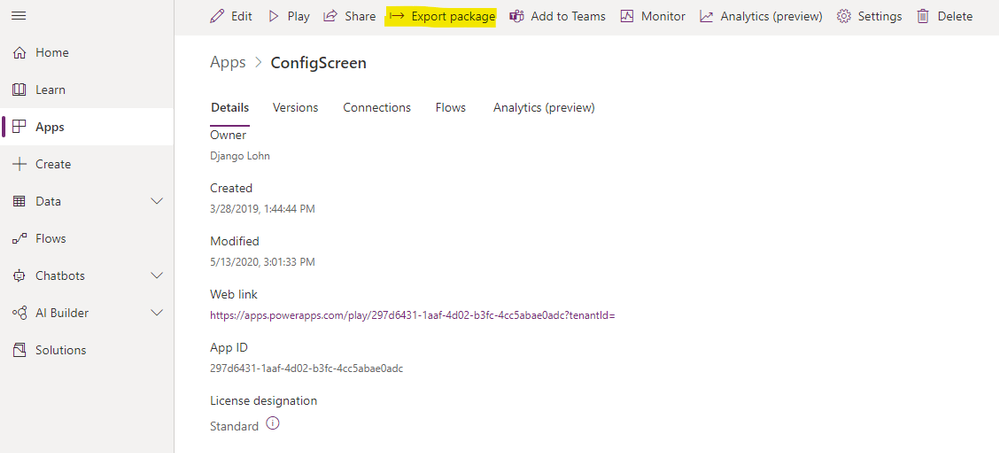
Task: Click the Solutions icon in sidebar
Action: point(19,350)
